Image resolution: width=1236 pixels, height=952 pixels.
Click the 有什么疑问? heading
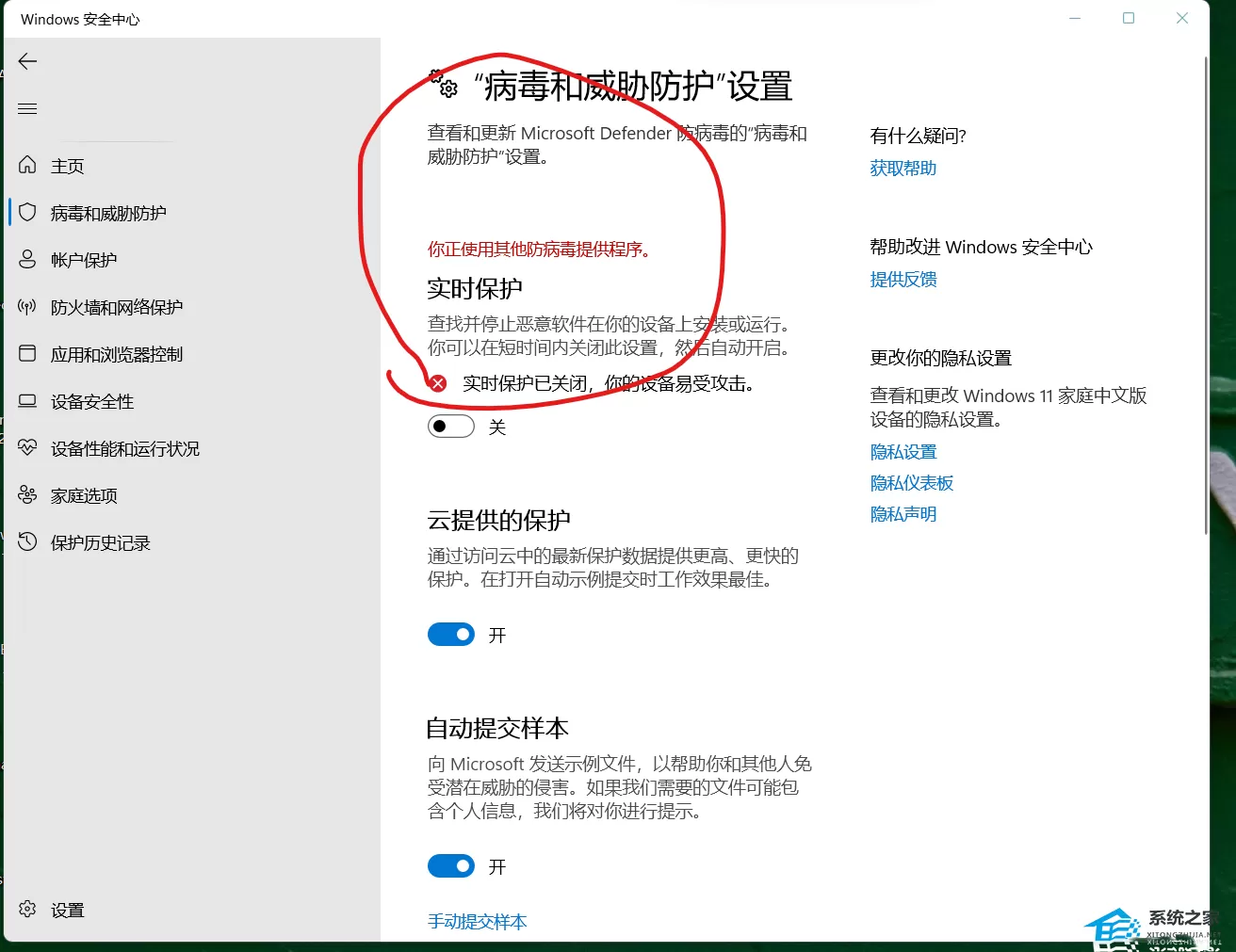click(x=918, y=136)
